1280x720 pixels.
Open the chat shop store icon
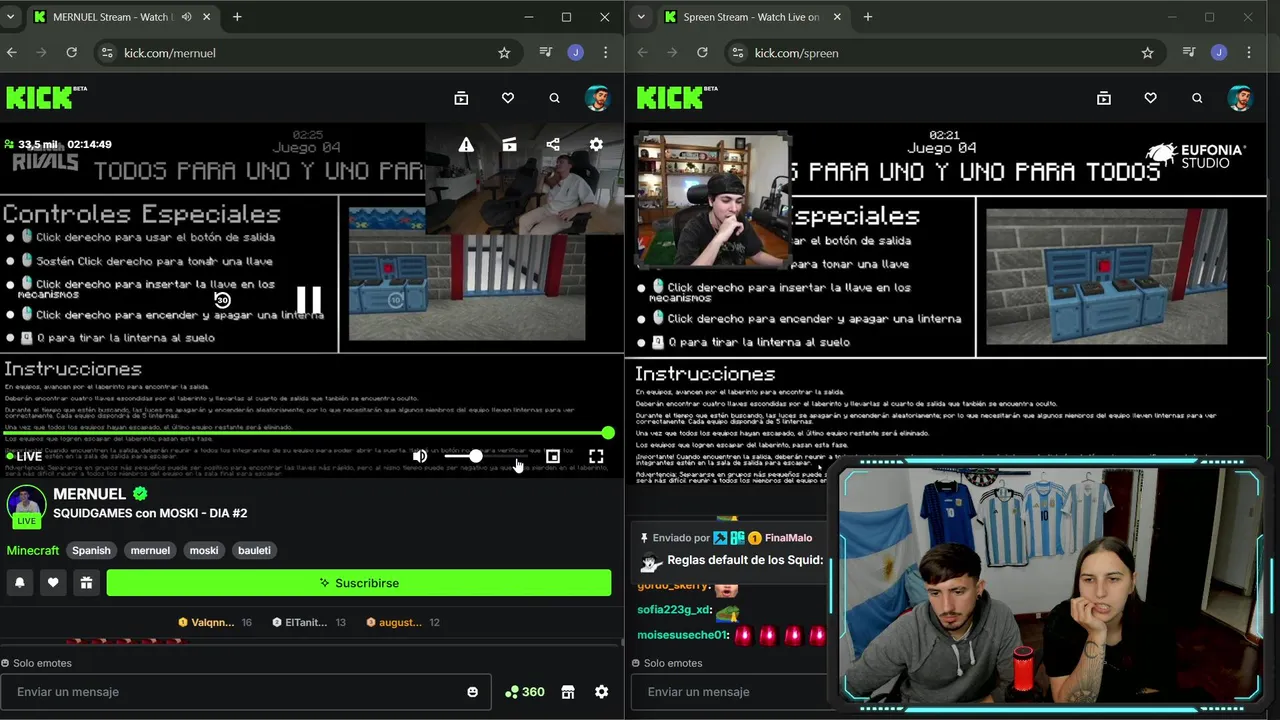(x=568, y=692)
